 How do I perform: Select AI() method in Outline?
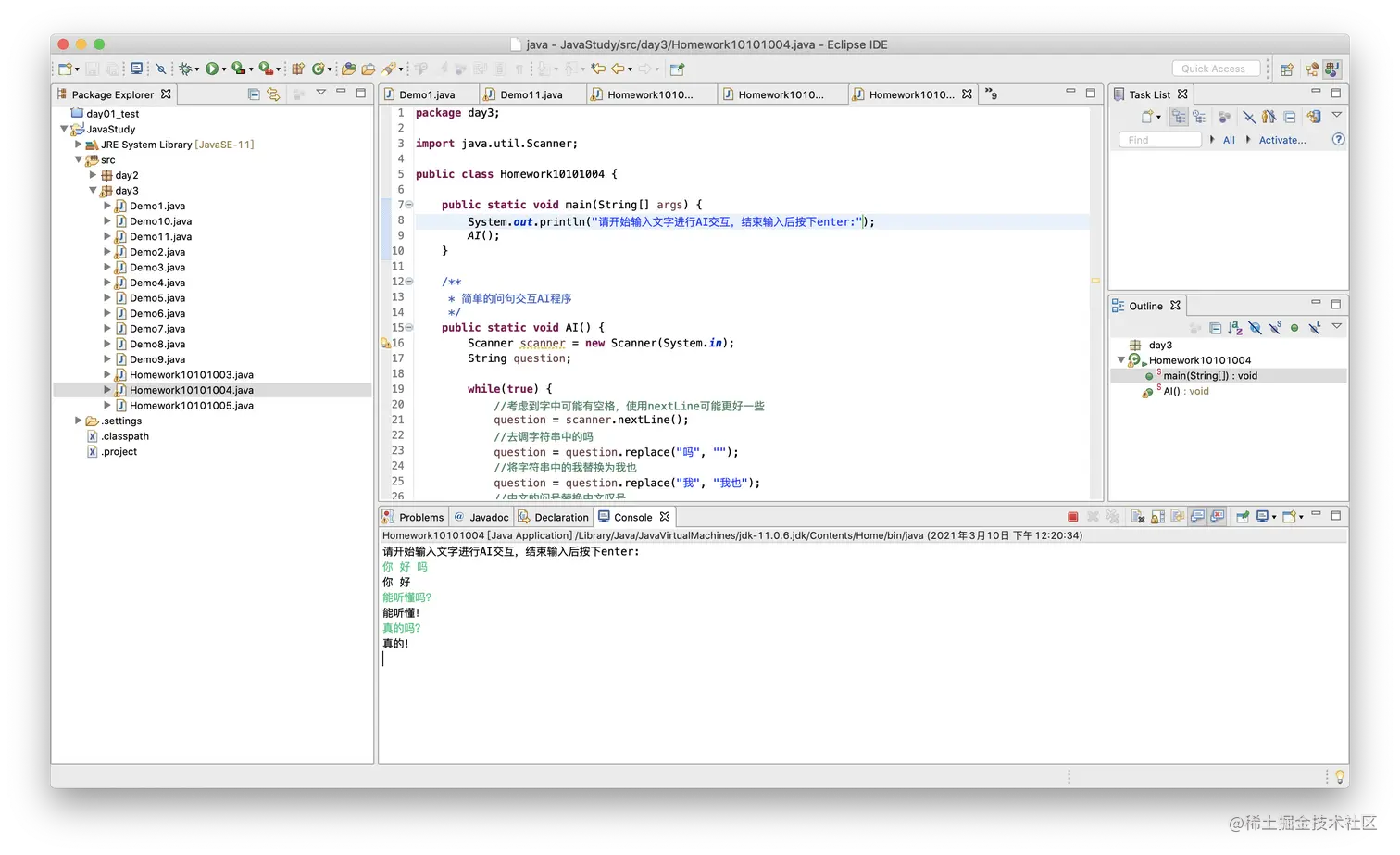coord(1185,391)
